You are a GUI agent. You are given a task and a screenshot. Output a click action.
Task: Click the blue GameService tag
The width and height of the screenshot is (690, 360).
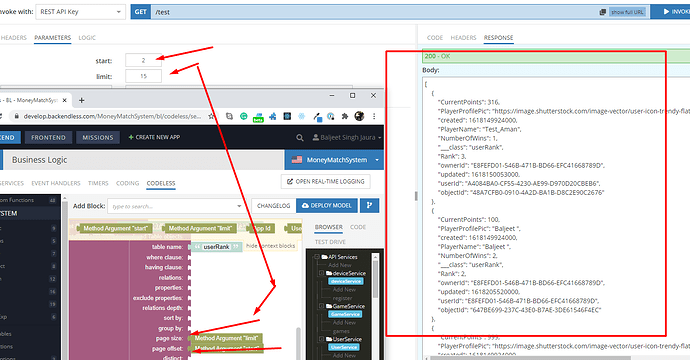point(345,314)
